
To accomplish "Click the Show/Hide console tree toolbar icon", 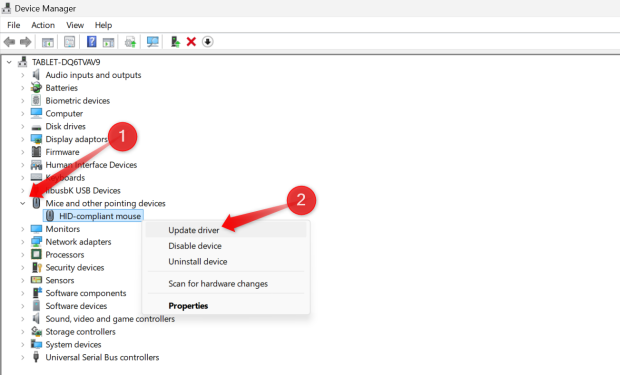I will 48,42.
